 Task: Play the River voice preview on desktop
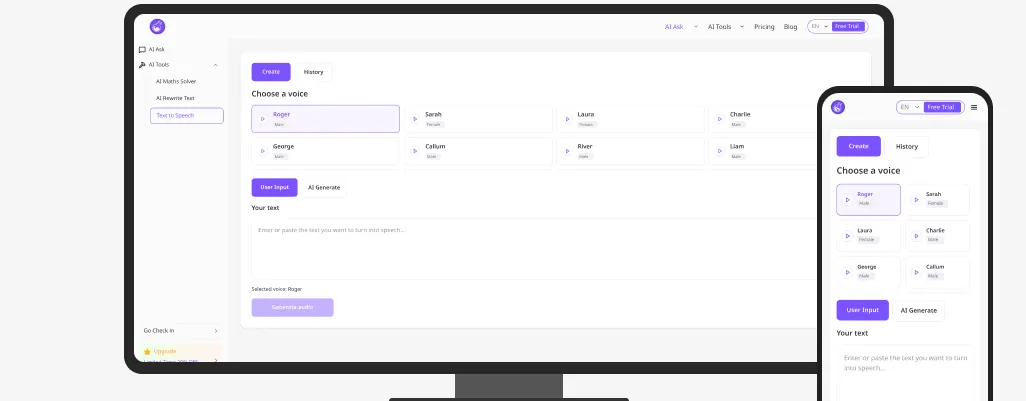567,151
